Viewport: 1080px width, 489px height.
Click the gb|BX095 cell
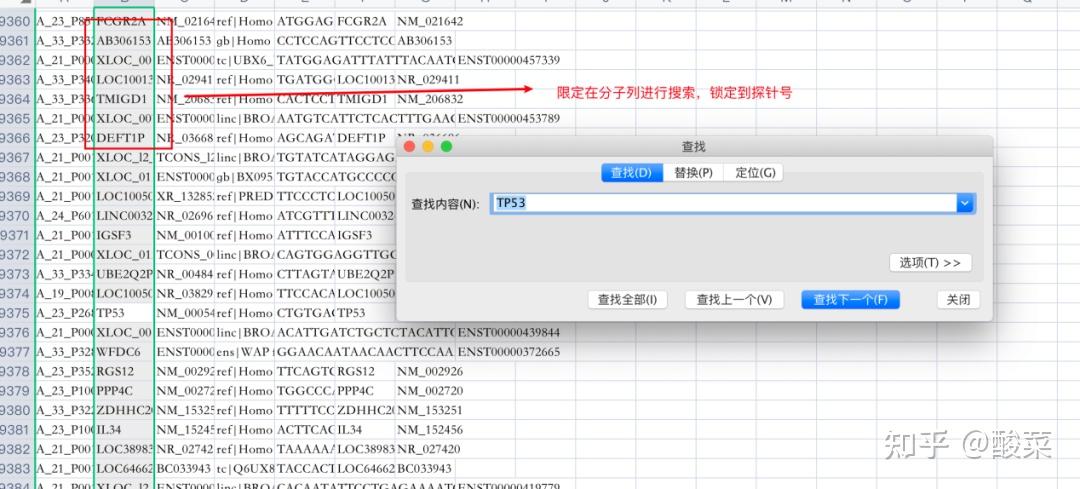pyautogui.click(x=245, y=177)
